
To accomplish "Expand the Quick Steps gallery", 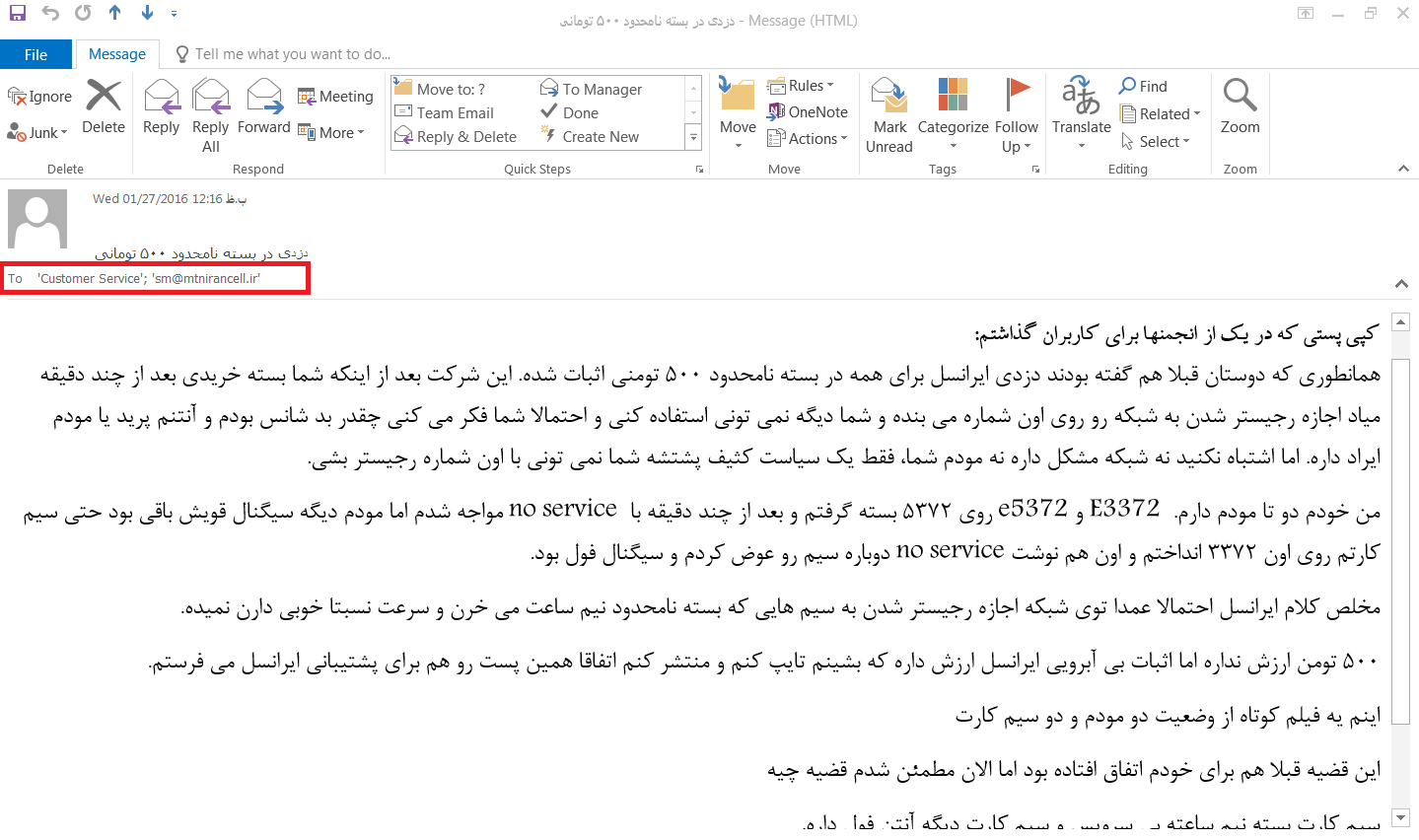I will (693, 138).
